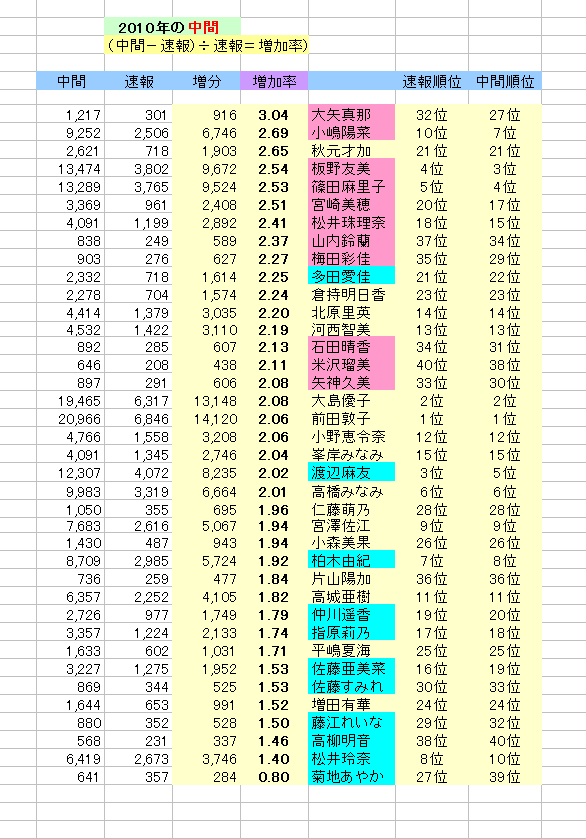The image size is (586, 839).
Task: Click the value 20,966 in 中間 column
Action: point(71,419)
